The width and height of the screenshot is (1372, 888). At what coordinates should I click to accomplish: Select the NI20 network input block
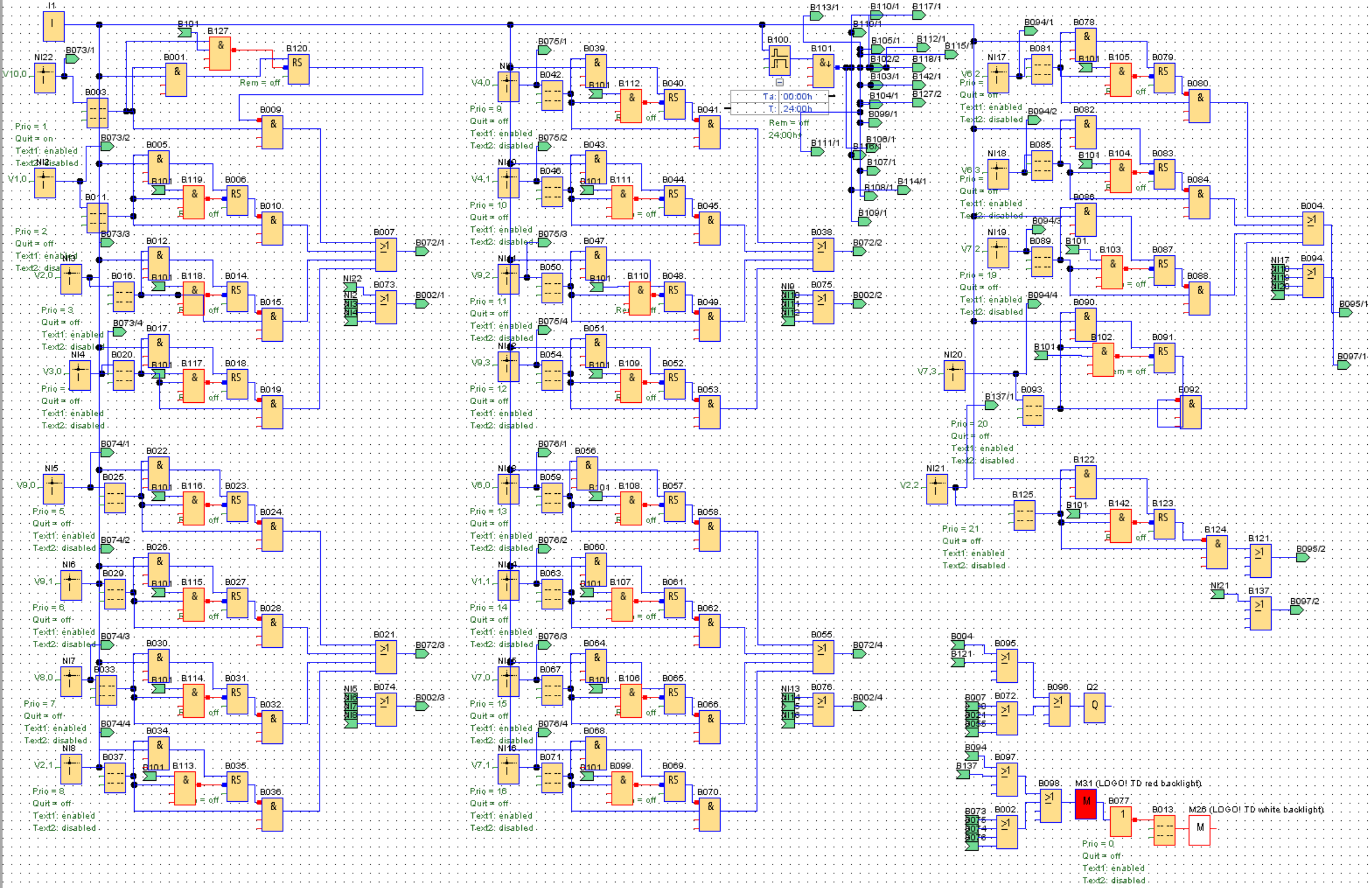tap(954, 375)
